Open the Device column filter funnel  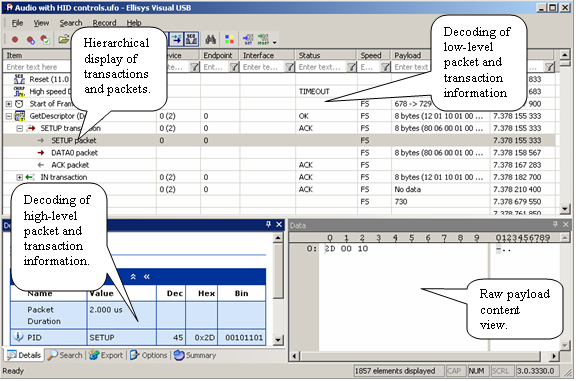coord(194,67)
